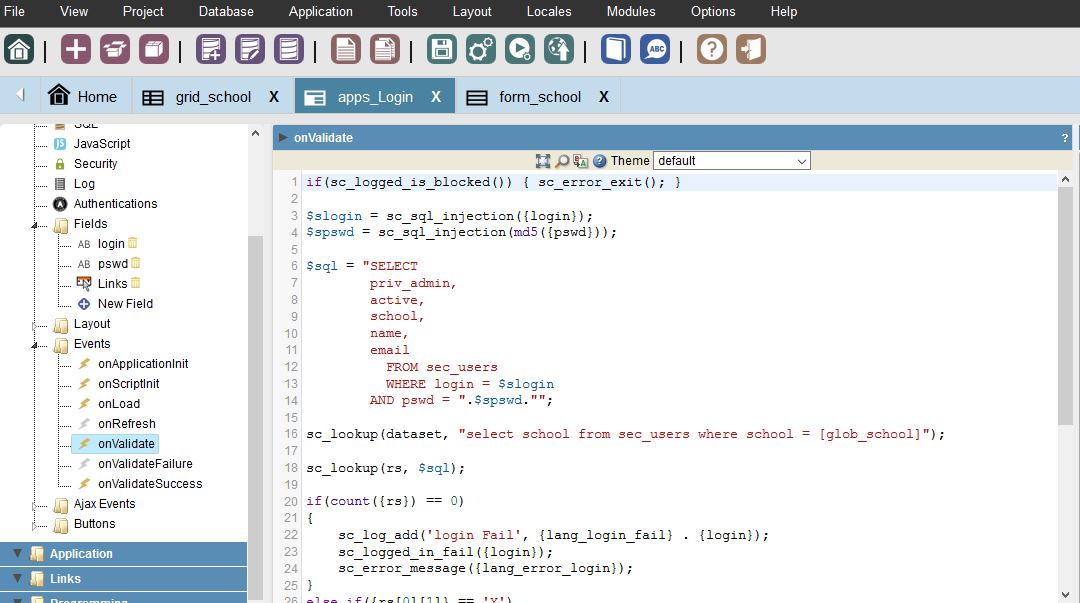The image size is (1080, 603).
Task: Expand the Ajax Events folder
Action: 34,505
